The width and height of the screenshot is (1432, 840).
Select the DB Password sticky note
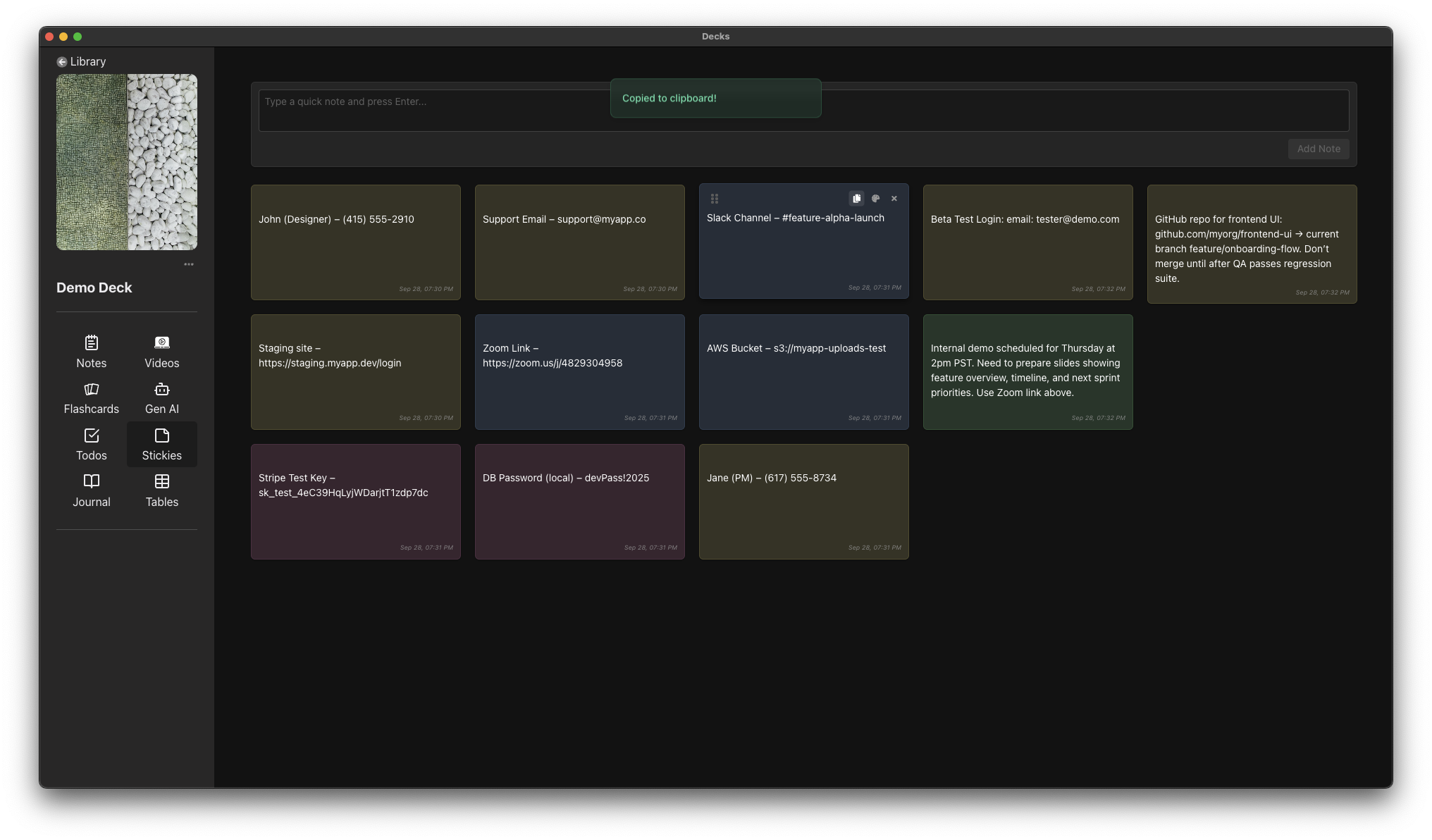point(579,502)
